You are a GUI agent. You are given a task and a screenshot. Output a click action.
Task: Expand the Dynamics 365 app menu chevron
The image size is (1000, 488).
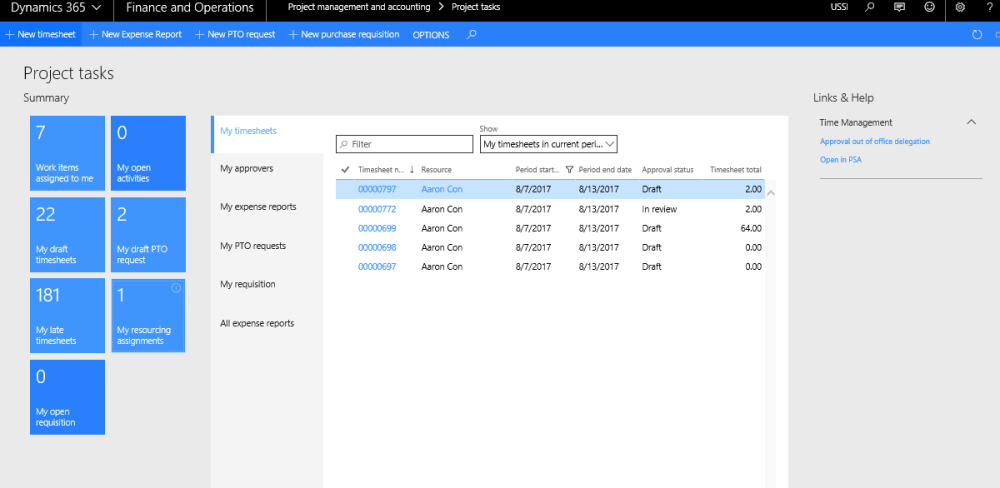point(95,8)
